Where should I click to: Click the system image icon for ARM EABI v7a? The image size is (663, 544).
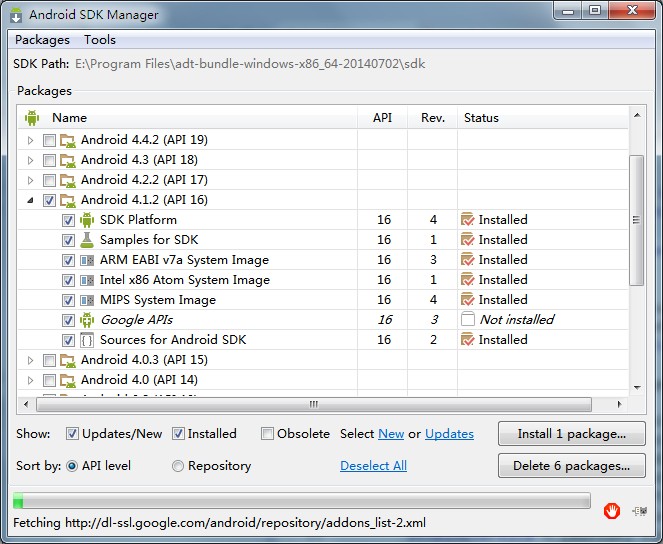[87, 260]
